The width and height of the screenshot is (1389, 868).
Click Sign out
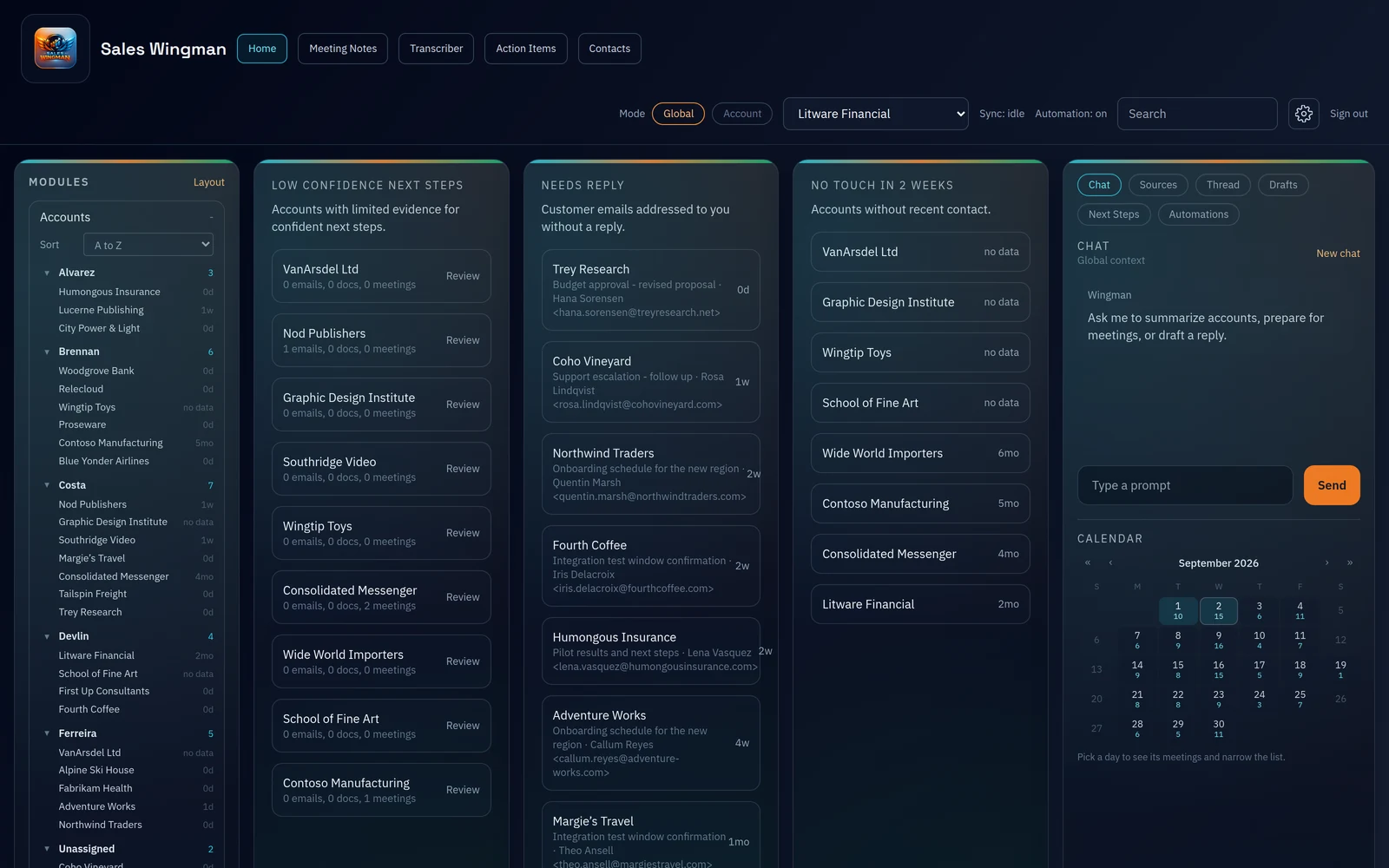1348,114
